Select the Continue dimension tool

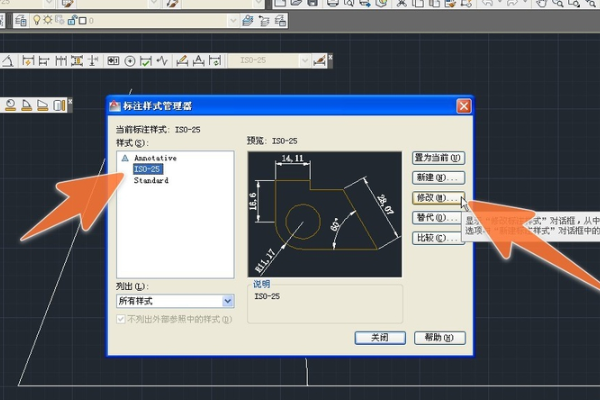tap(61, 60)
